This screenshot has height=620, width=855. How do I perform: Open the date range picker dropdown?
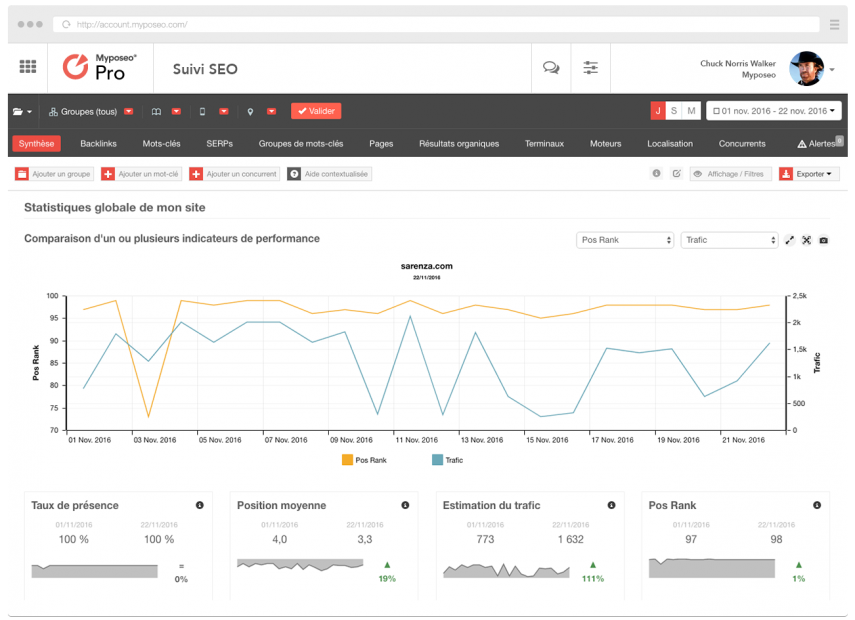point(773,111)
